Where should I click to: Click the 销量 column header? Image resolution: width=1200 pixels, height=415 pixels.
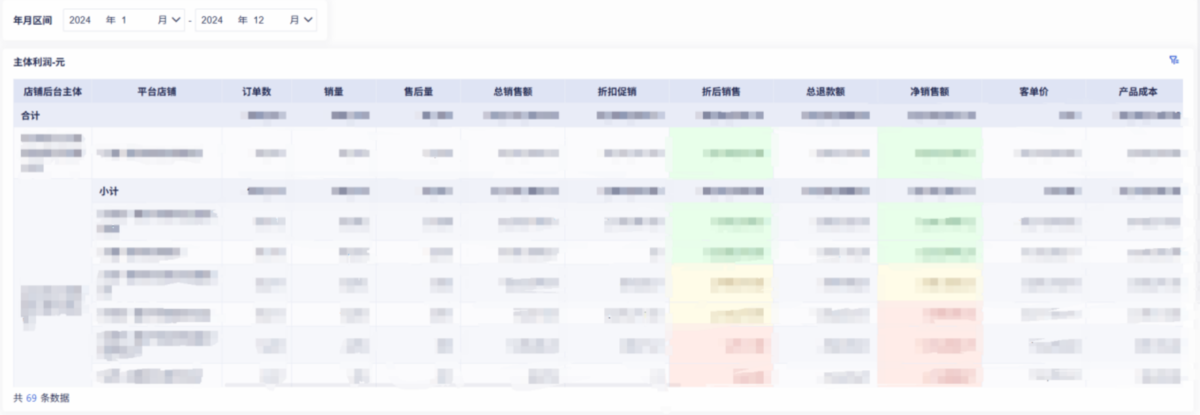[334, 91]
